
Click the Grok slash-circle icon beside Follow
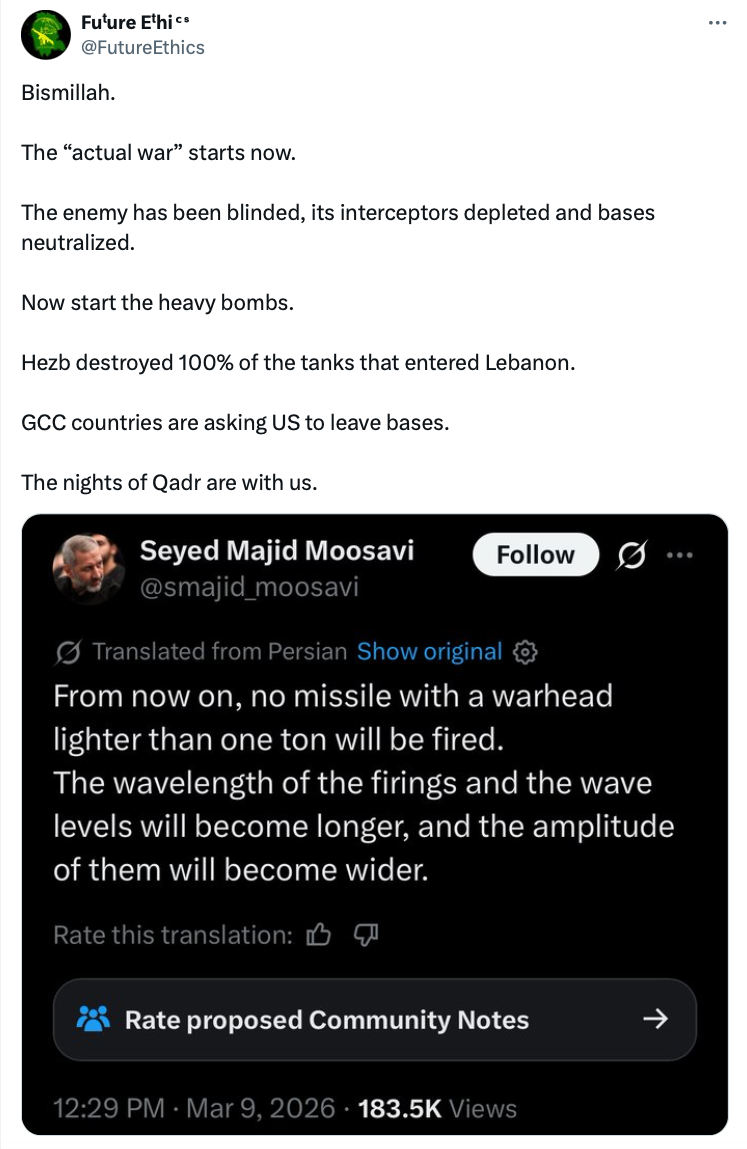pos(631,555)
